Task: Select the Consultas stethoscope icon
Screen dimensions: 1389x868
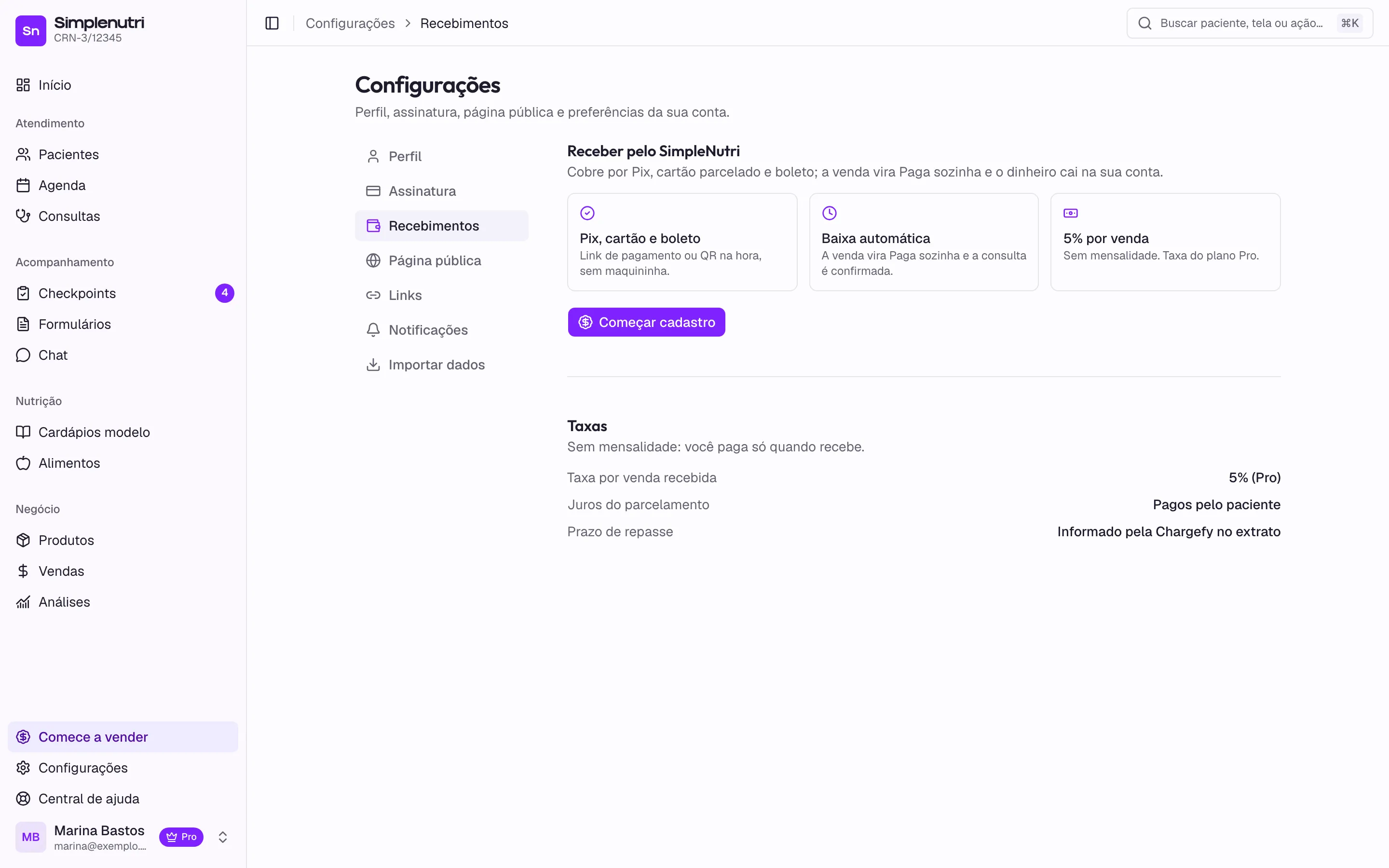Action: [x=23, y=217]
